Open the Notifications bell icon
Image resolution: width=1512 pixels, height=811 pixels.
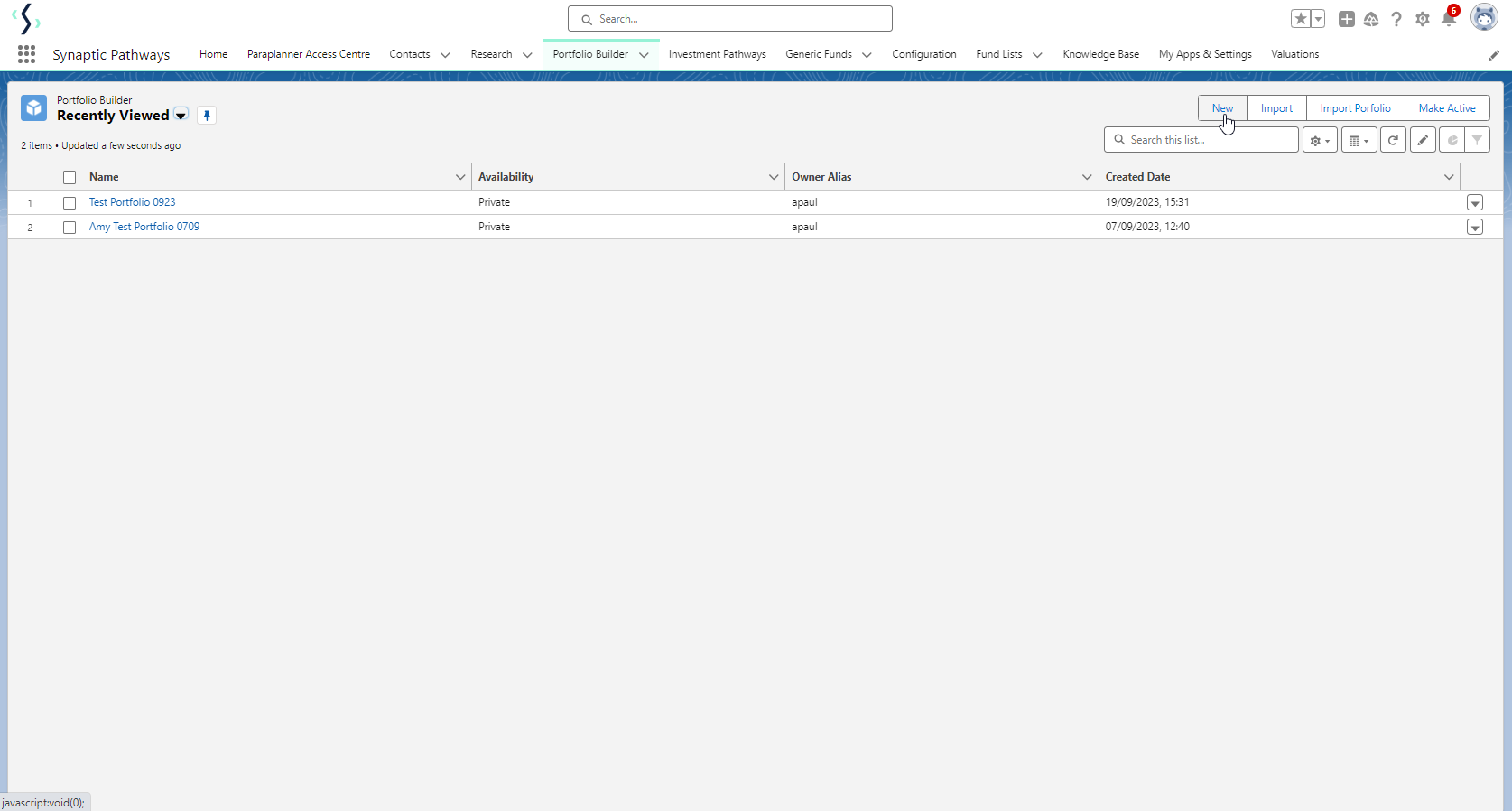(x=1449, y=19)
